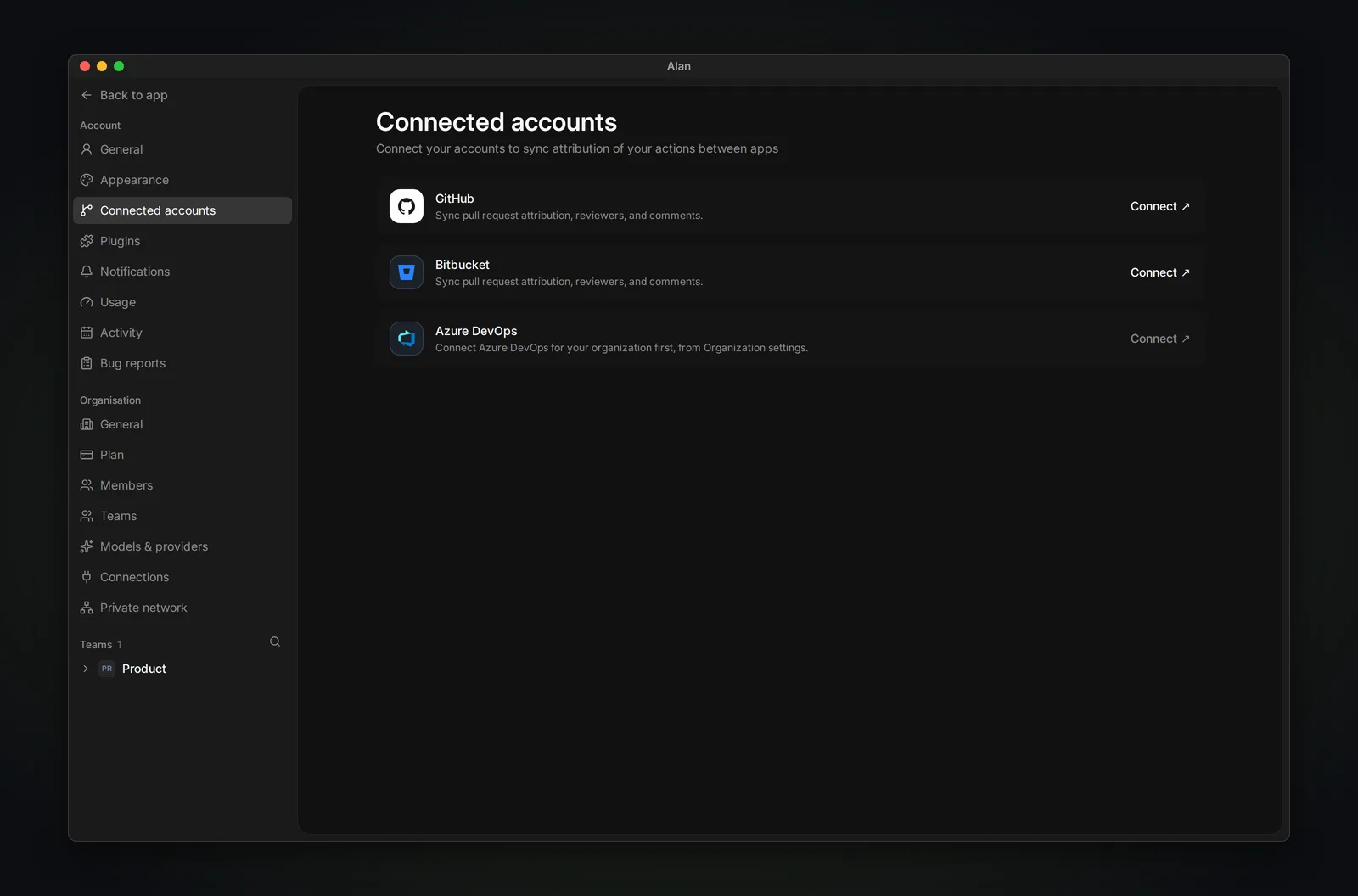Expand the Product team chevron
The width and height of the screenshot is (1358, 896).
click(x=86, y=669)
